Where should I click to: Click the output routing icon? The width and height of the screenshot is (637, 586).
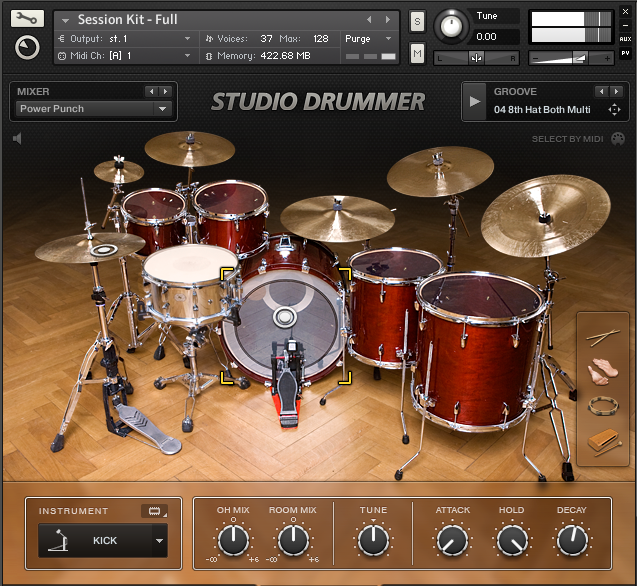pos(61,39)
